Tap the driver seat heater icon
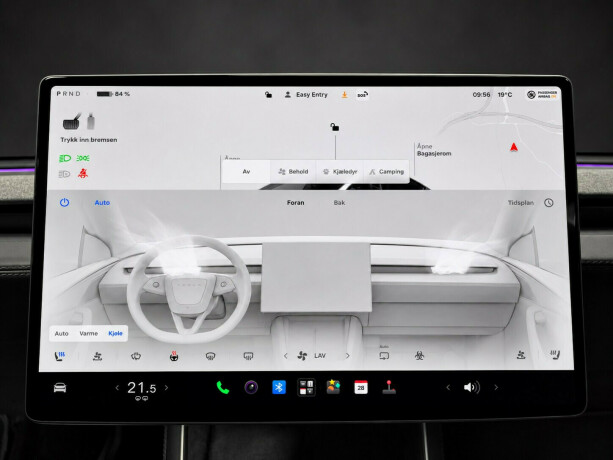 point(59,356)
